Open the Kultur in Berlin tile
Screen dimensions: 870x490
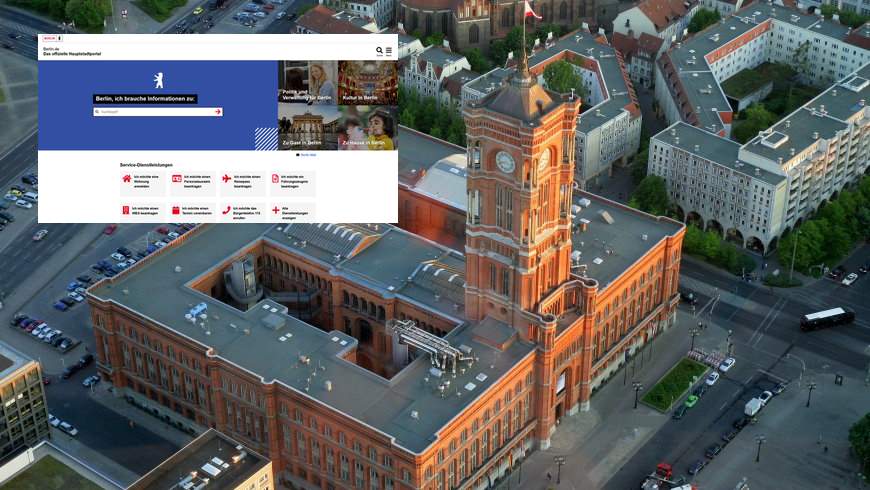[x=367, y=82]
